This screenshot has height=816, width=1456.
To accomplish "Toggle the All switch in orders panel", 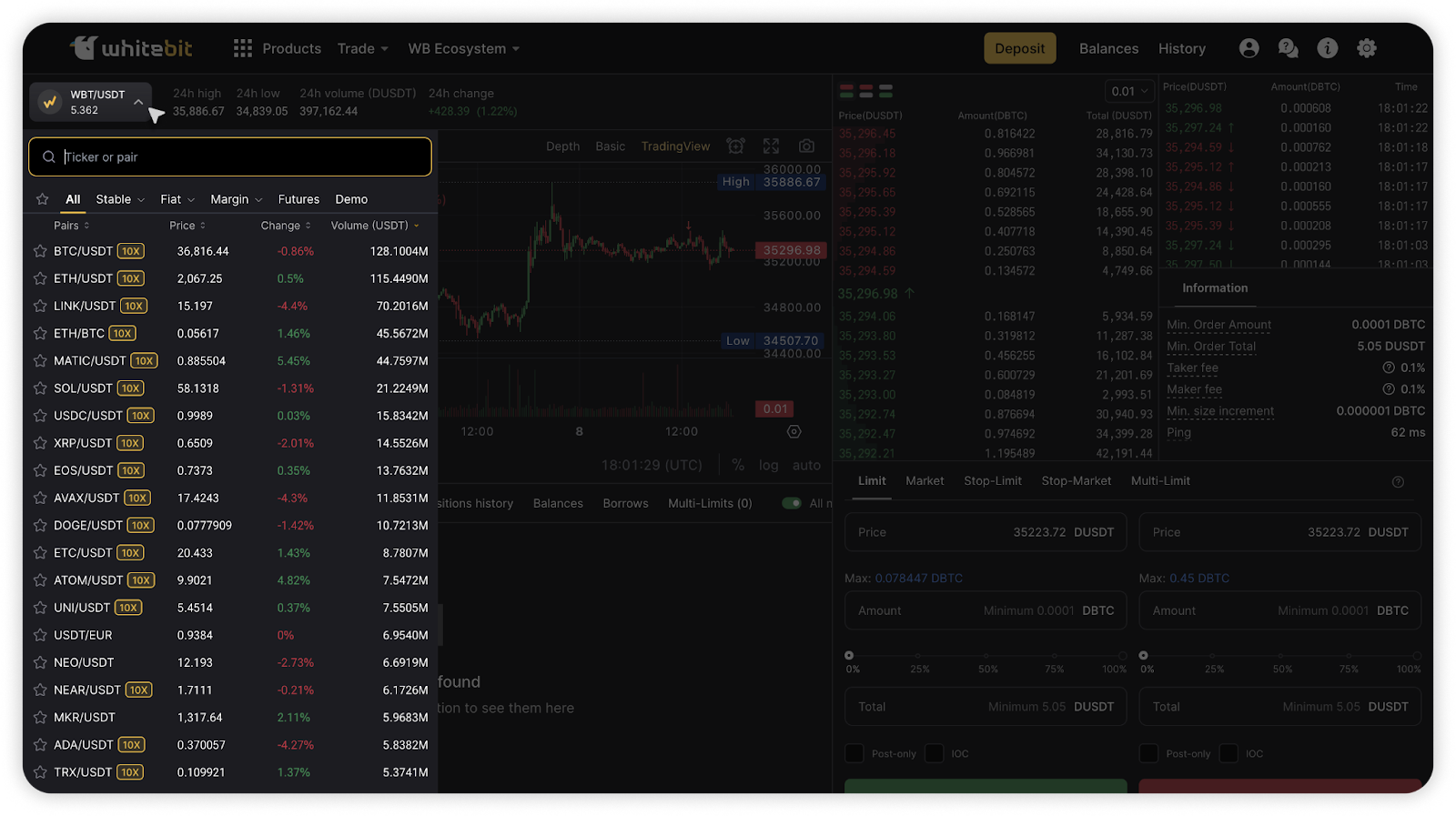I will click(x=792, y=503).
